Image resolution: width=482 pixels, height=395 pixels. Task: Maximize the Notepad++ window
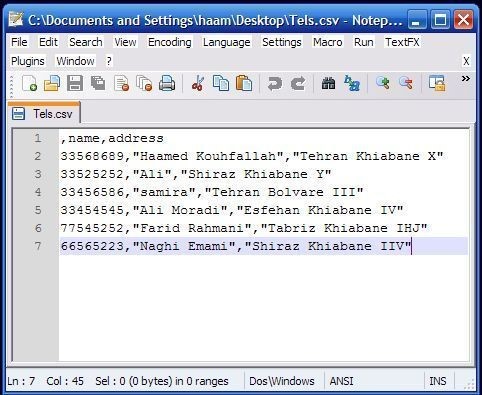440,20
